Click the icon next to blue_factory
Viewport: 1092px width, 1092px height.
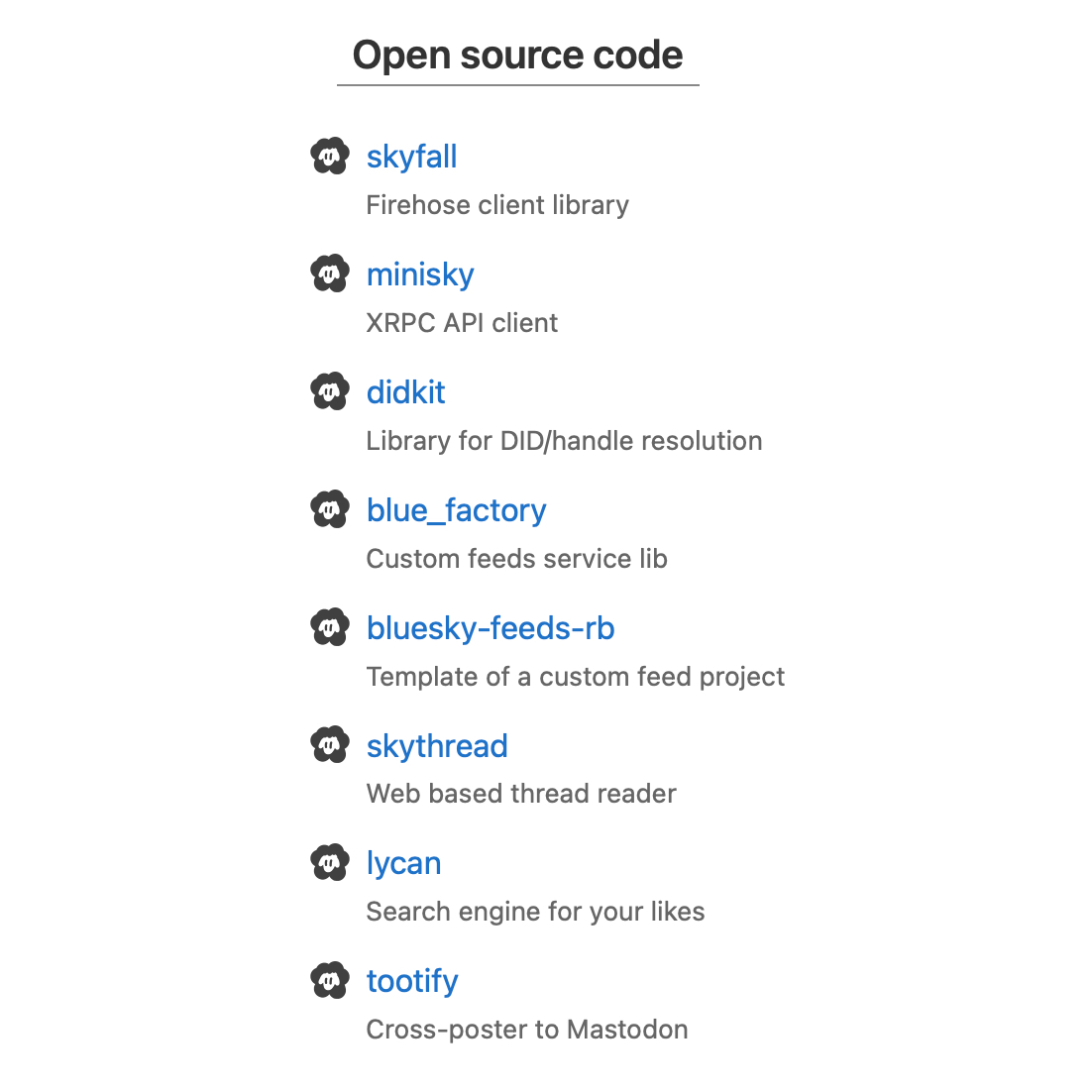click(330, 509)
